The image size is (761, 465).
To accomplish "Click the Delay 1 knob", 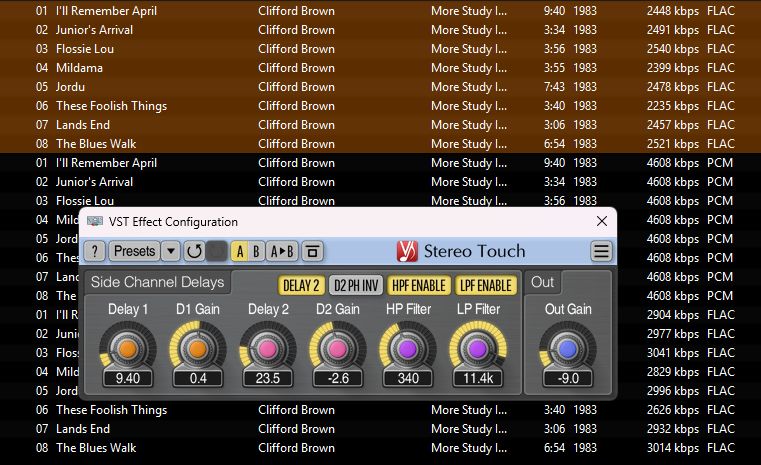I will coord(127,348).
